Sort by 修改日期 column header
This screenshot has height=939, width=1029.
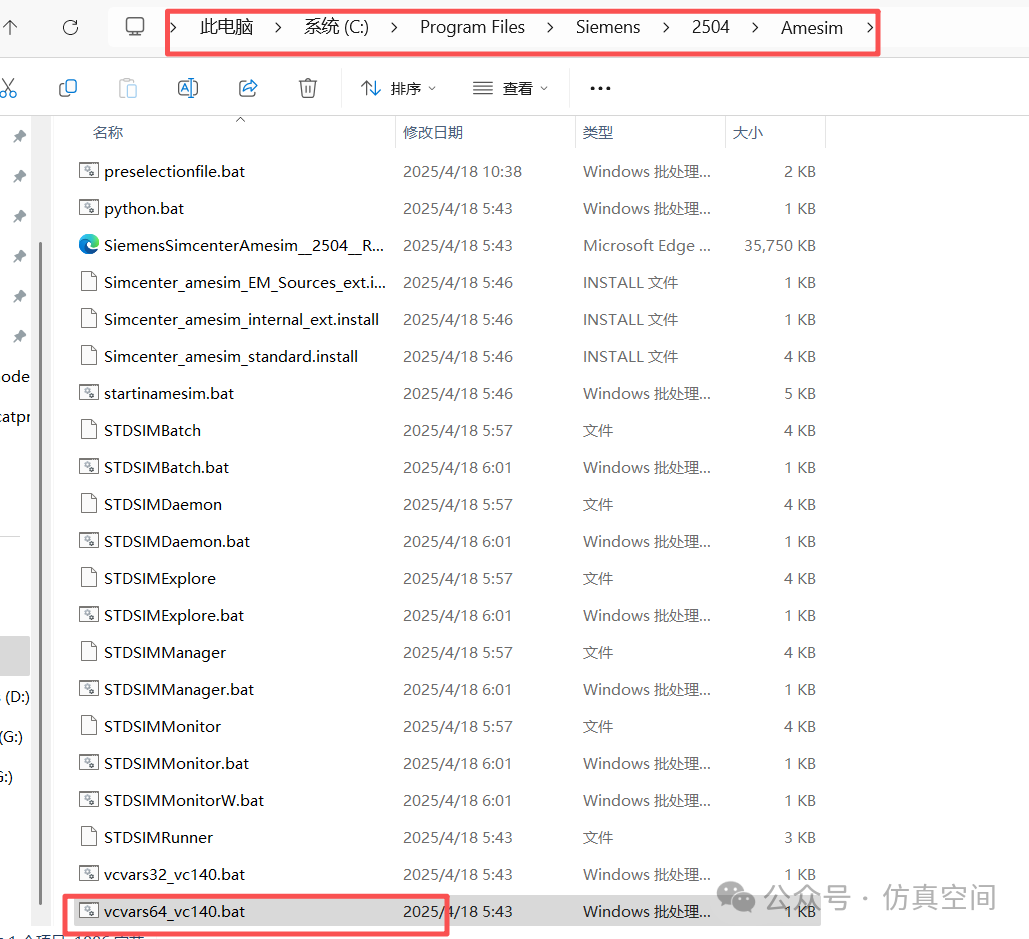[x=433, y=132]
